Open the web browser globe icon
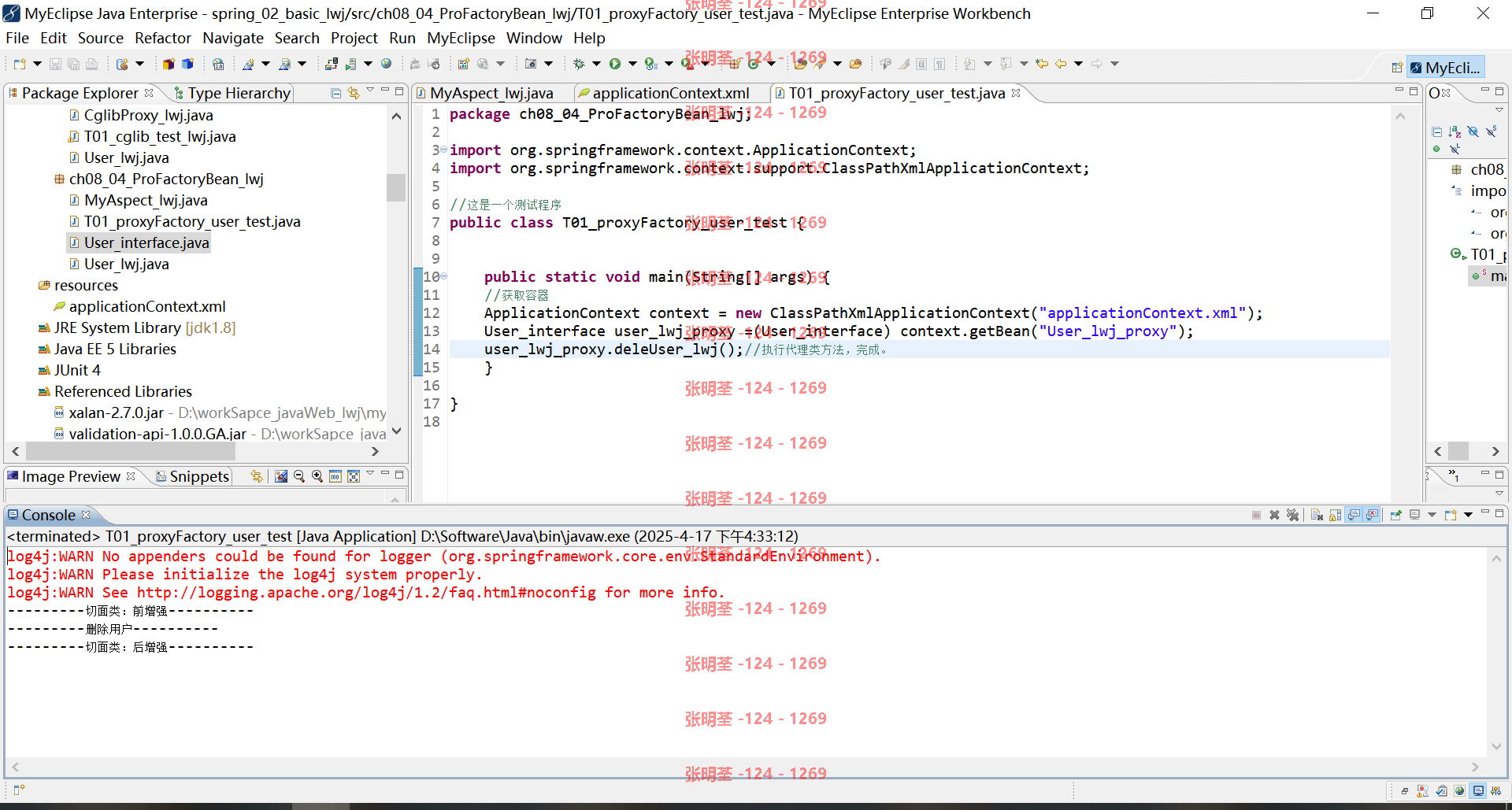This screenshot has width=1512, height=810. click(x=386, y=64)
